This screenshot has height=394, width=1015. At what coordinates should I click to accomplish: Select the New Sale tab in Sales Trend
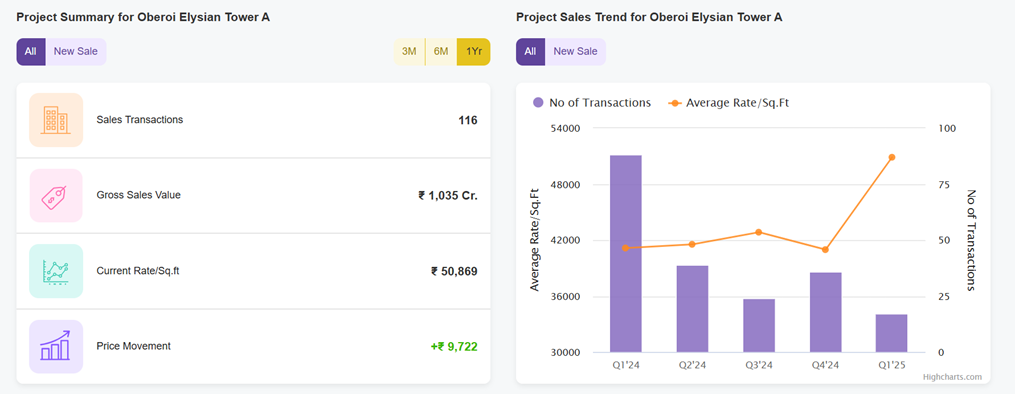[x=575, y=52]
